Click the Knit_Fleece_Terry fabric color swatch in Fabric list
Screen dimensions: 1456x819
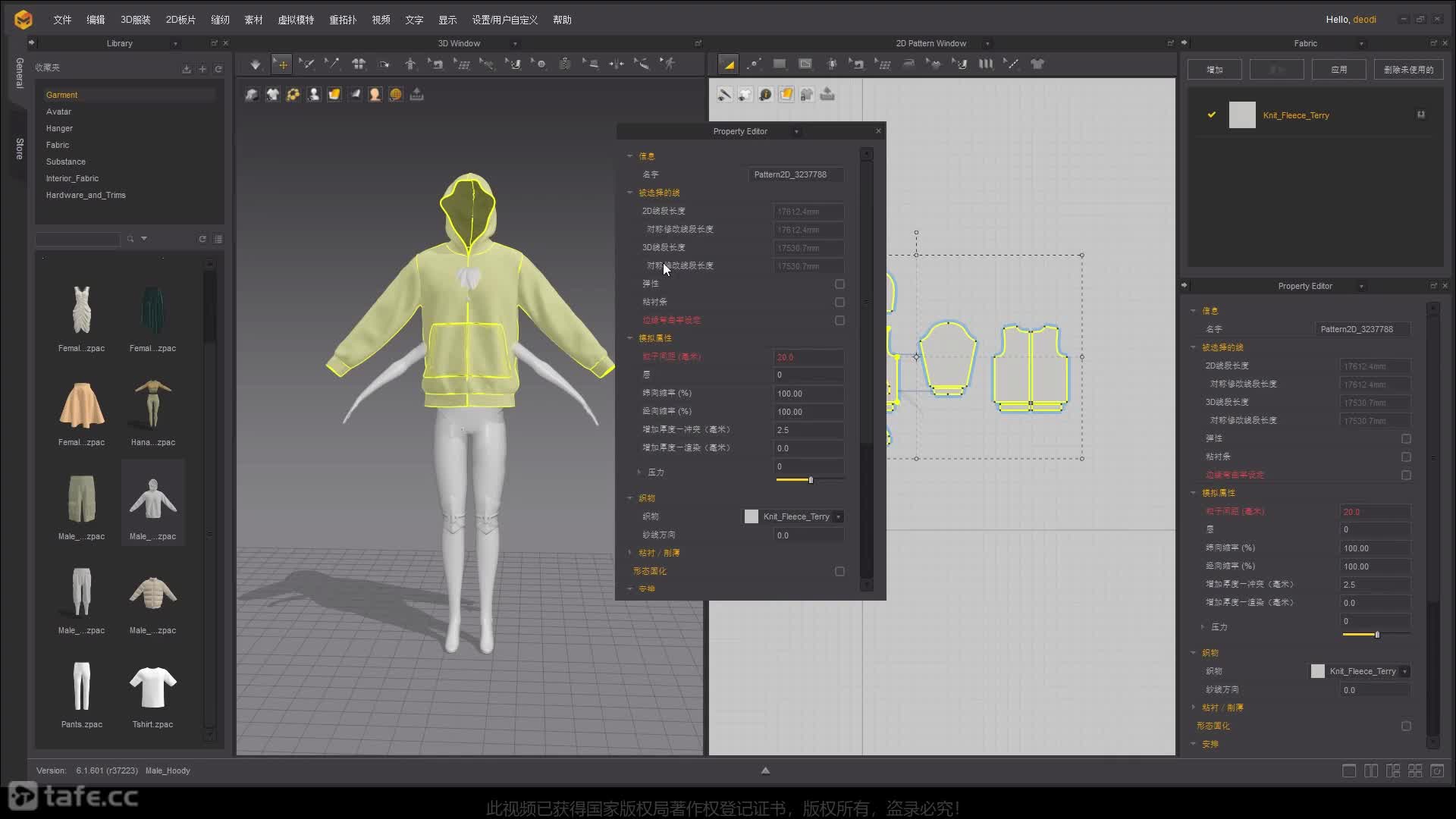tap(1242, 115)
